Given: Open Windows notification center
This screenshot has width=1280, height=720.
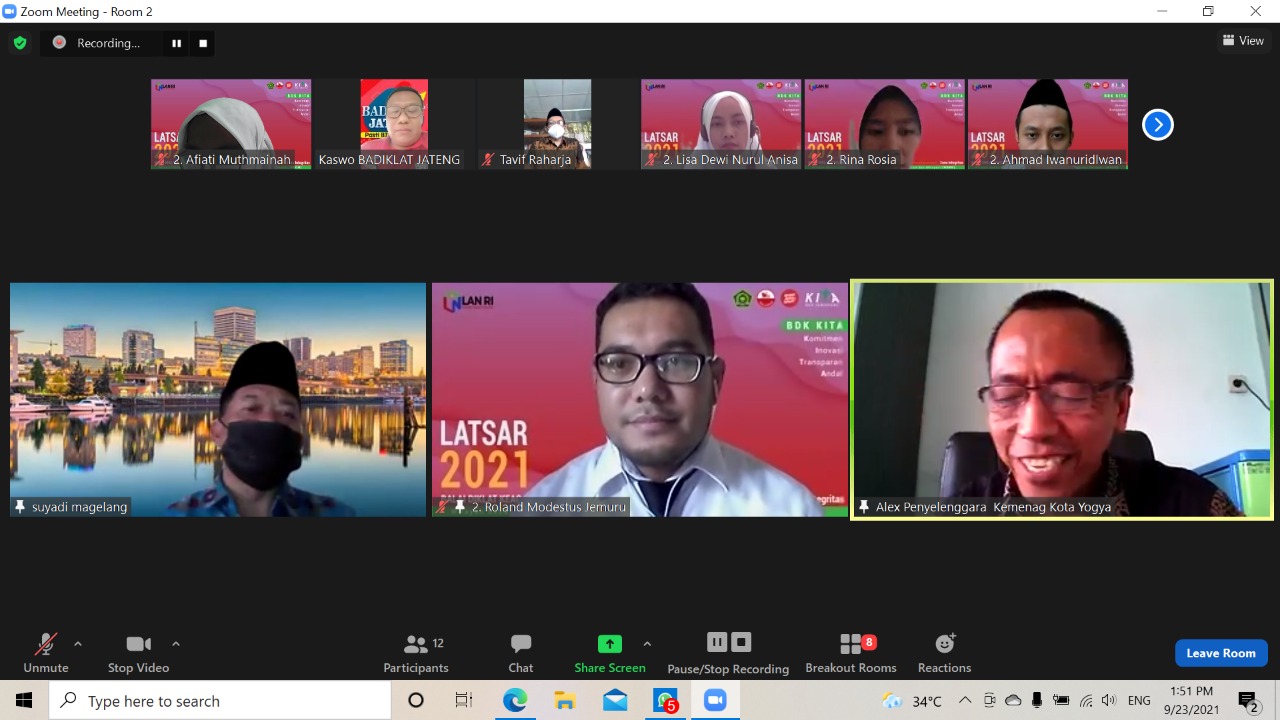Looking at the screenshot, I should 1248,701.
